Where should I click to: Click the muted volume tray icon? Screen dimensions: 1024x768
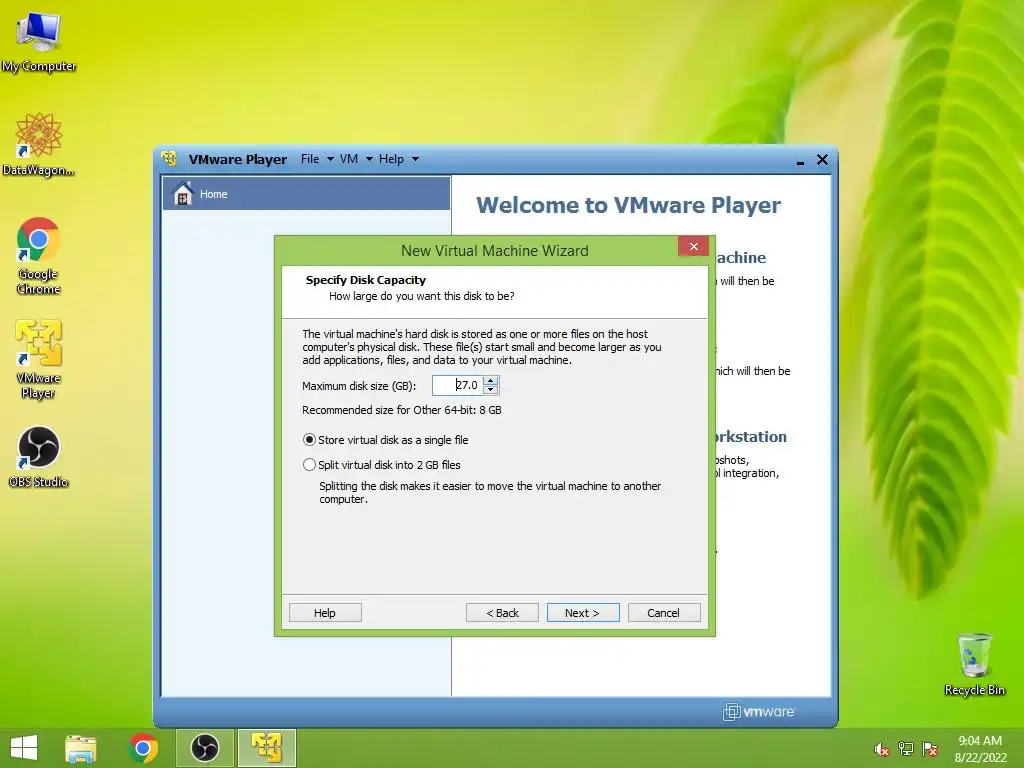click(x=881, y=749)
